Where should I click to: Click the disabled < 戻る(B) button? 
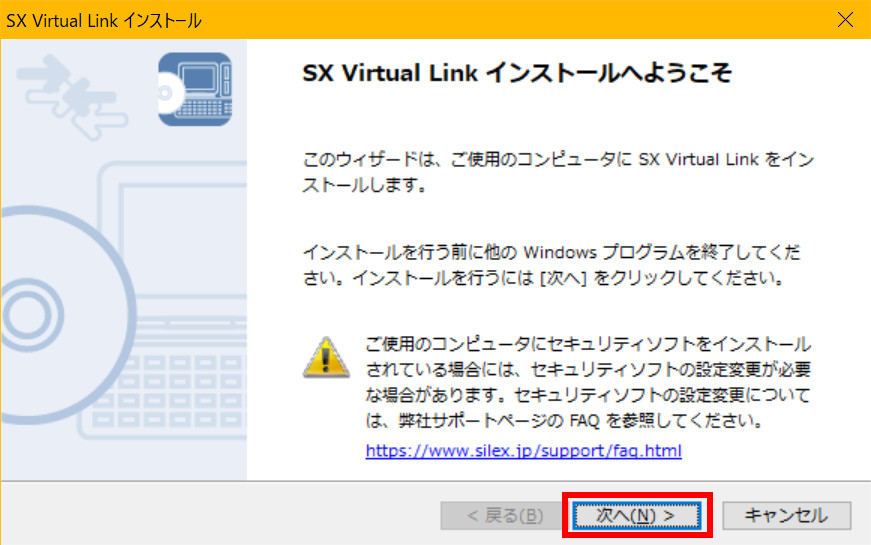[504, 516]
